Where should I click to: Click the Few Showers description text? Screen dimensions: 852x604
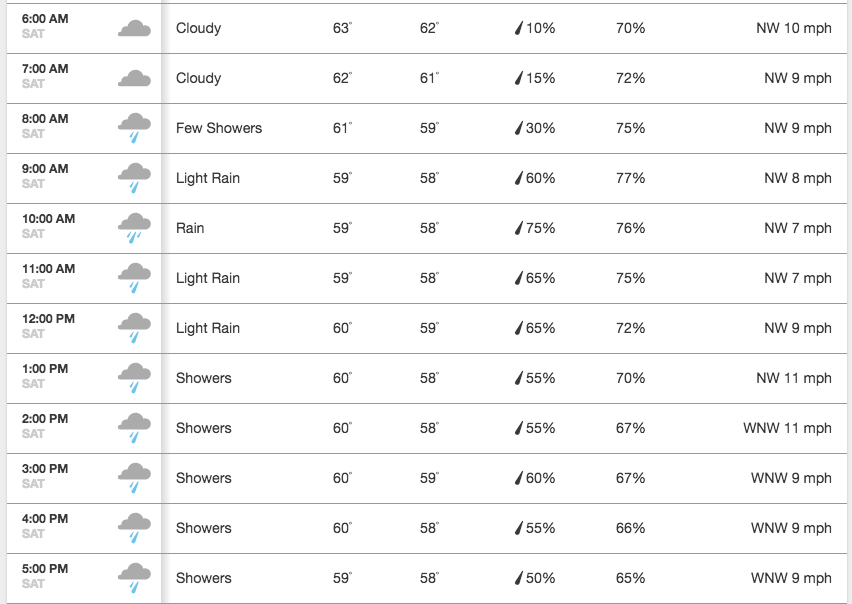pyautogui.click(x=219, y=128)
